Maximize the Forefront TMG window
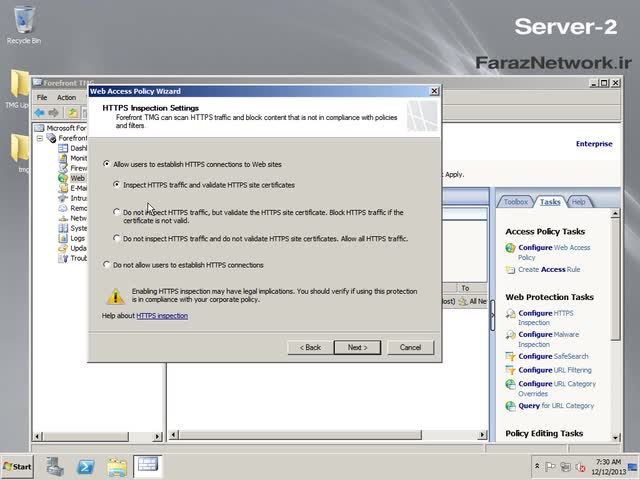The image size is (640, 480). point(604,83)
